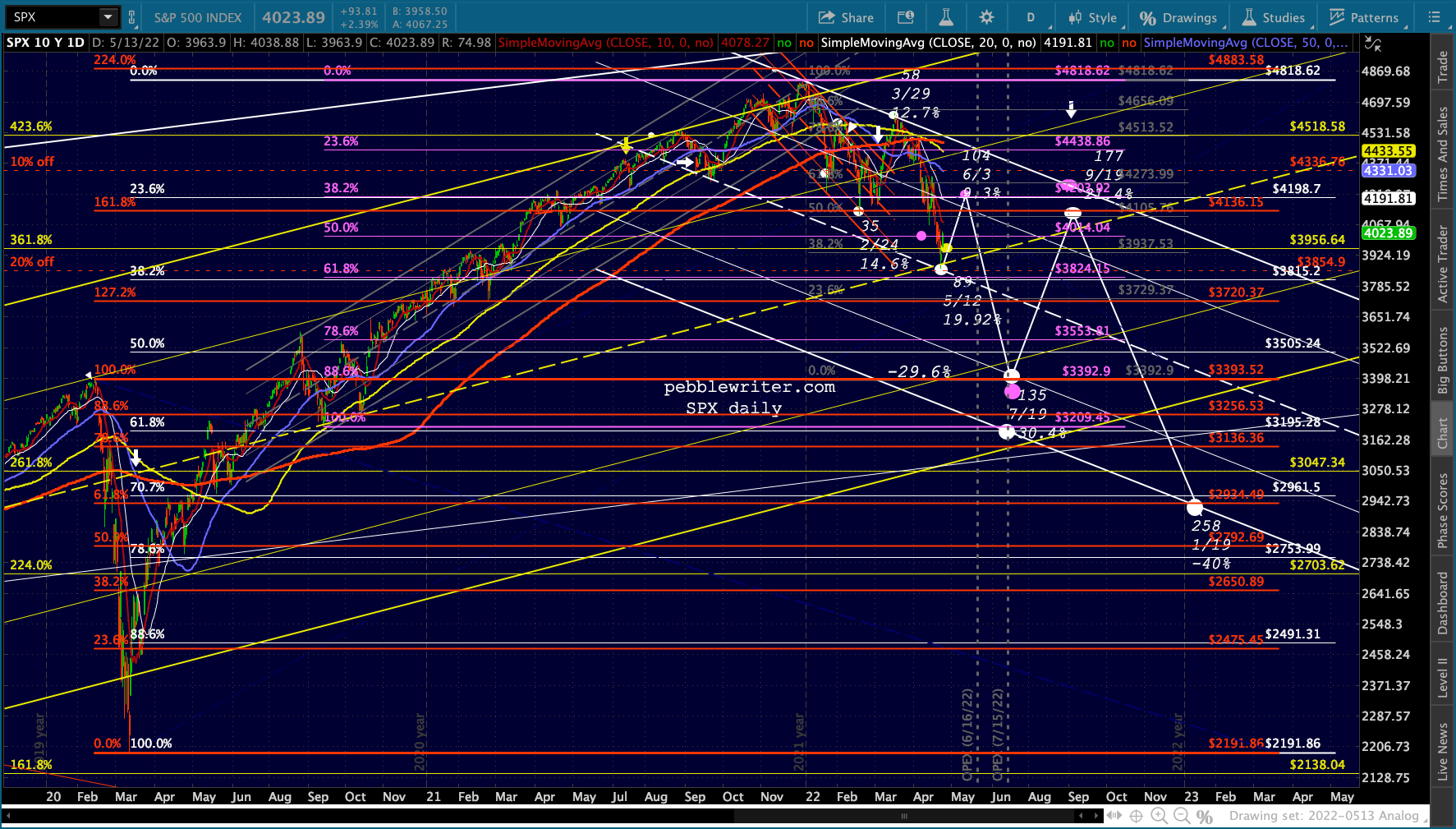Expand the SPX symbol dropdown arrow

108,17
